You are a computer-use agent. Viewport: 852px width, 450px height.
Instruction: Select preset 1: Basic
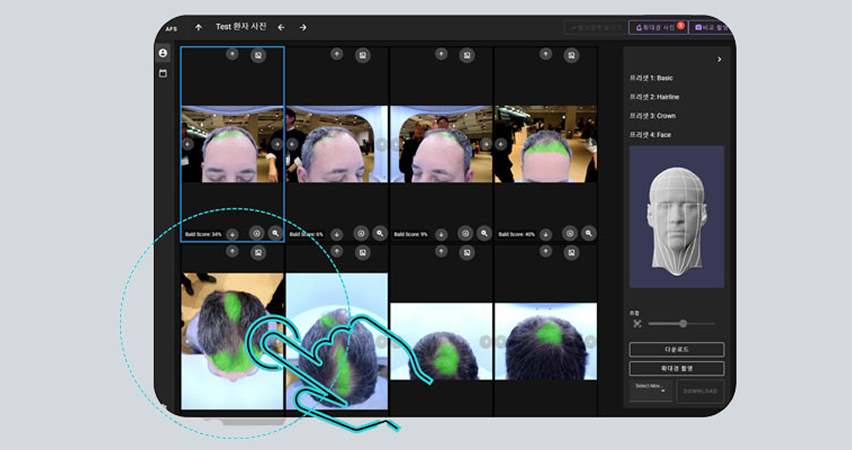click(653, 78)
